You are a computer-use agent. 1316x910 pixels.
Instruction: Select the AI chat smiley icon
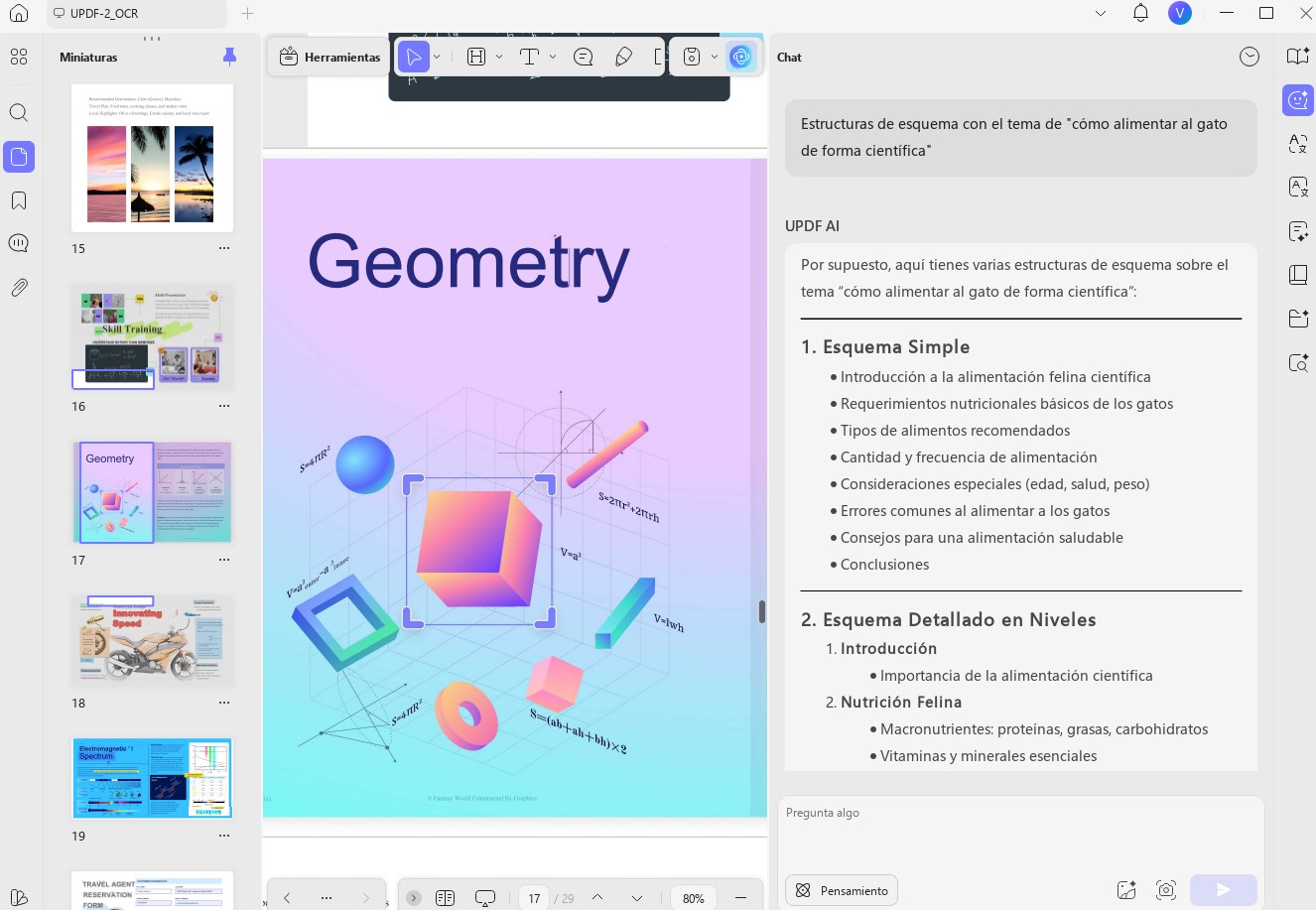[1298, 100]
